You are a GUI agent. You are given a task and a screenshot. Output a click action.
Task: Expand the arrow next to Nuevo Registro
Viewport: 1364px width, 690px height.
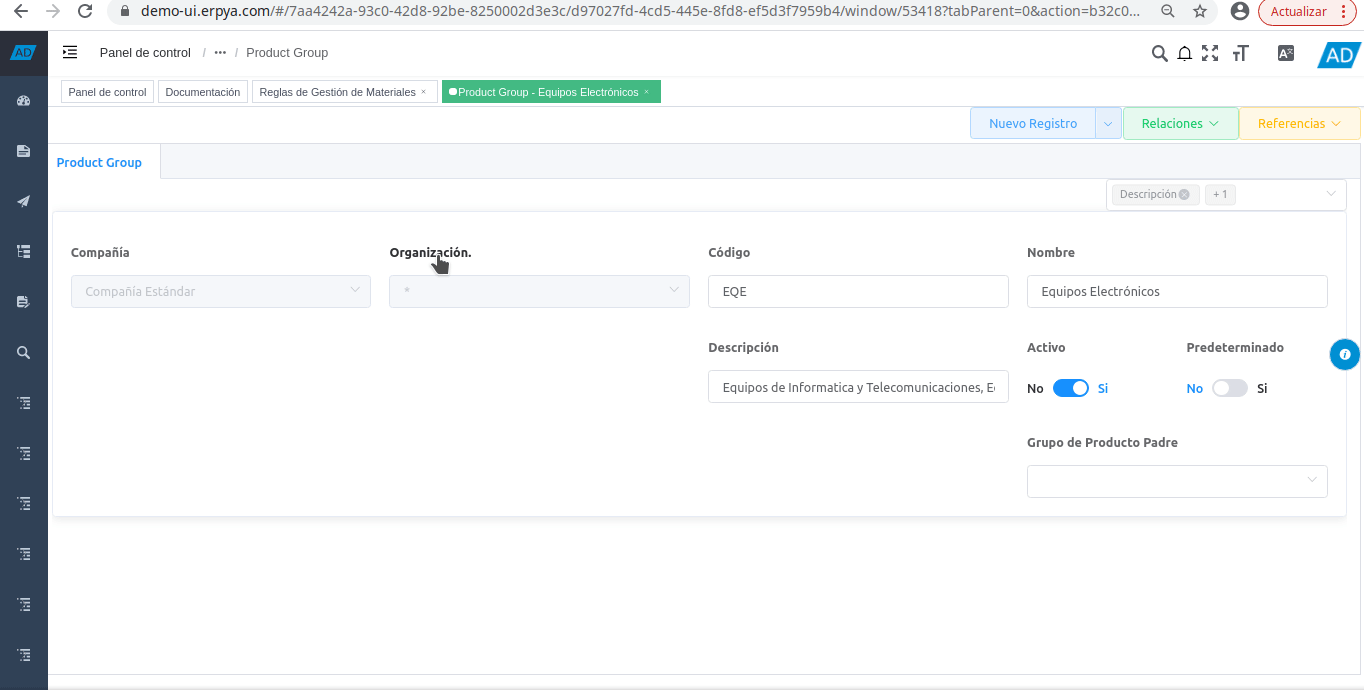1108,124
